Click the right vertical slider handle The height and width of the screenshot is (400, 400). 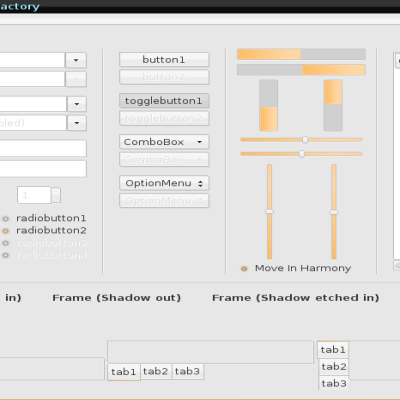coord(334,212)
